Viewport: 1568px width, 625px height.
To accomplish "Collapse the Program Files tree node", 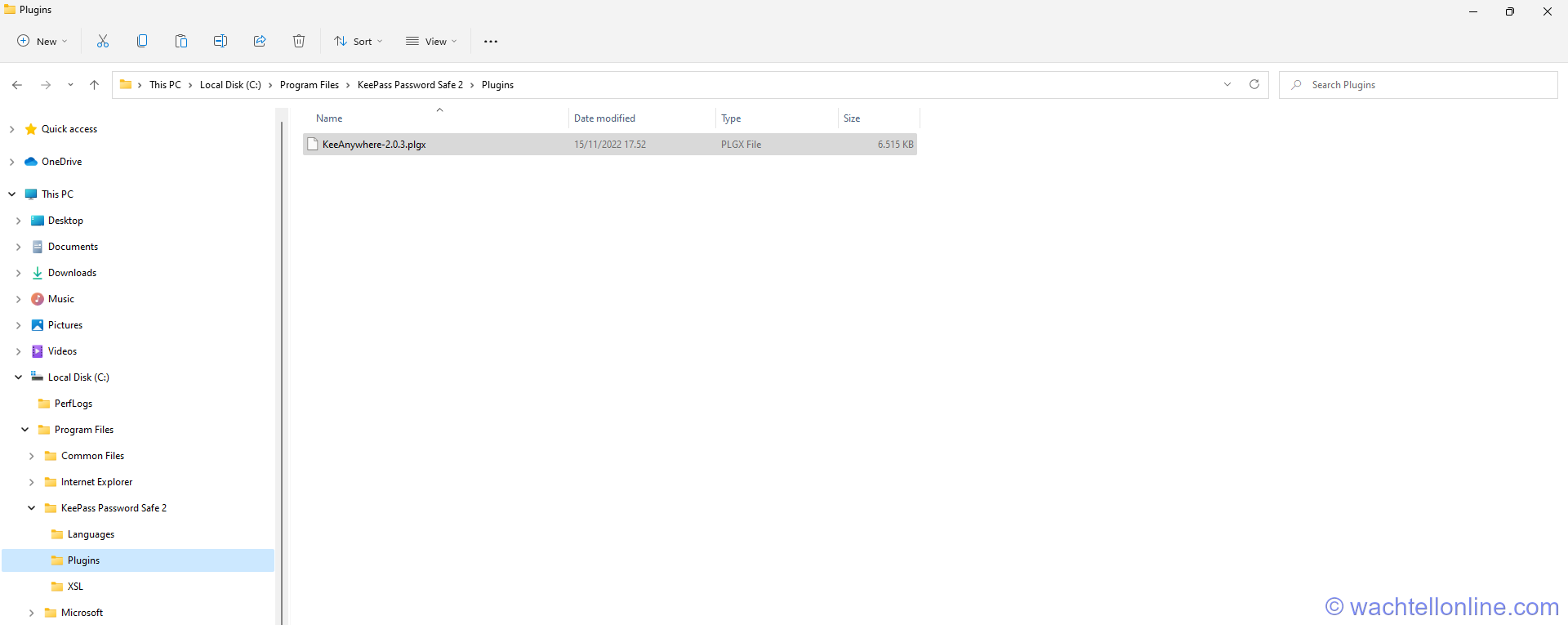I will [24, 430].
